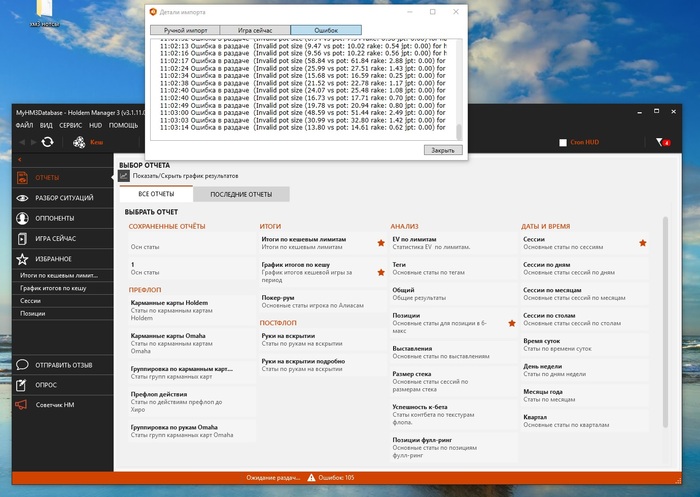The width and height of the screenshot is (700, 497).
Task: Open saved report named 1
Action: click(192, 268)
